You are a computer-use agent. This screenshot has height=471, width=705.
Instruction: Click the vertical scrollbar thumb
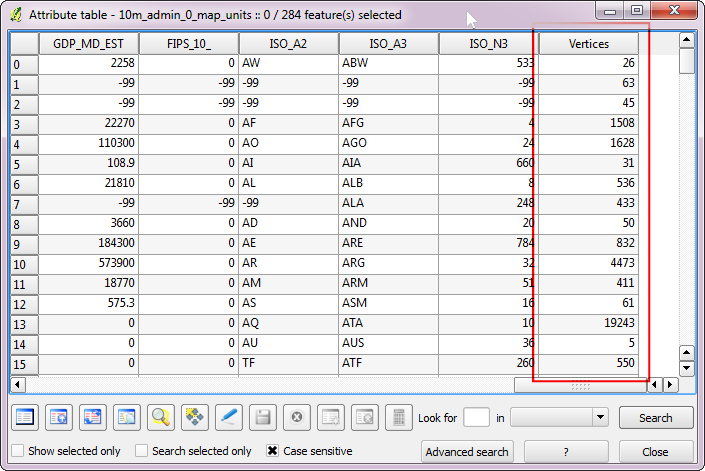687,62
